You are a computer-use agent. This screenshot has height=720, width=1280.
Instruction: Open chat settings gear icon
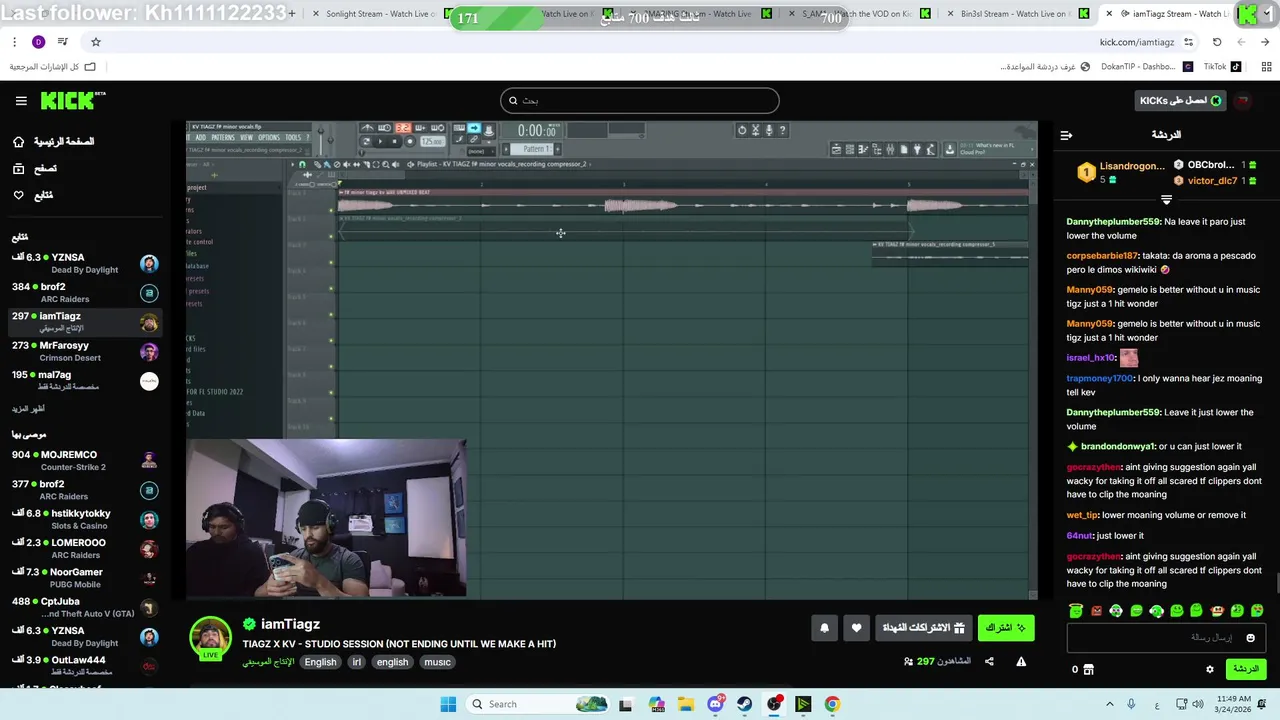(1209, 669)
